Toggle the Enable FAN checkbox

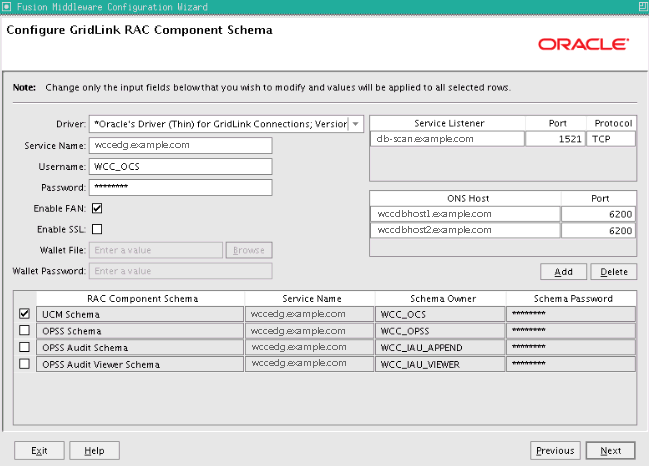(x=97, y=208)
